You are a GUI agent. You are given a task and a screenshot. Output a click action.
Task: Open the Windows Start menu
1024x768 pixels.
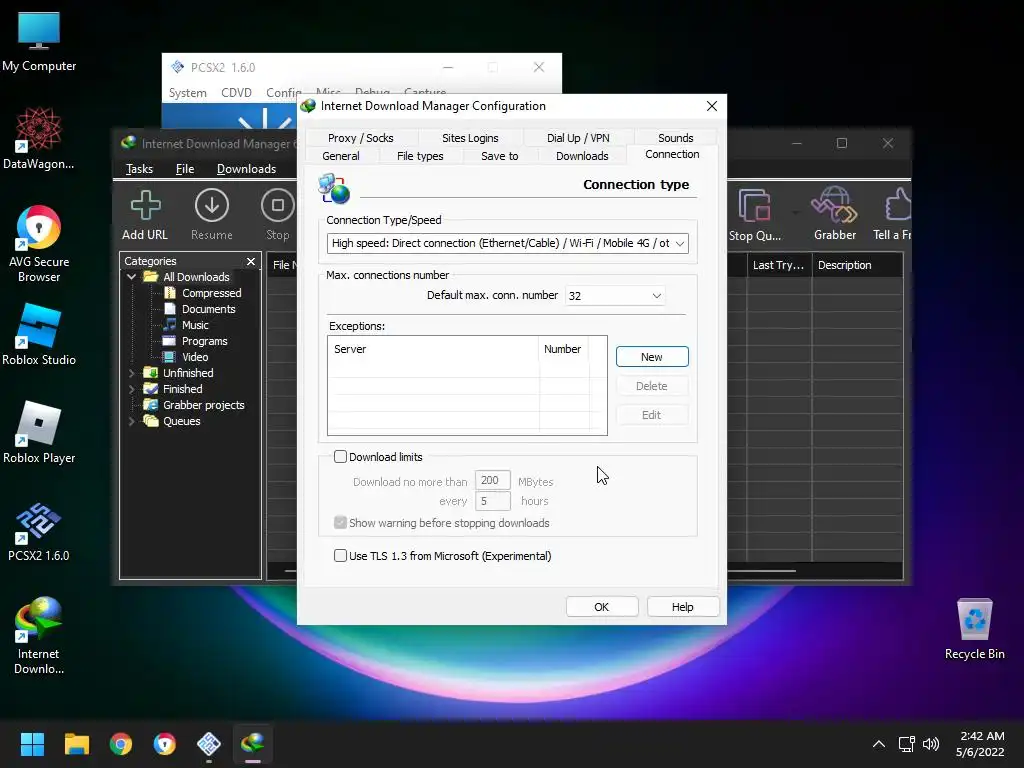[32, 744]
